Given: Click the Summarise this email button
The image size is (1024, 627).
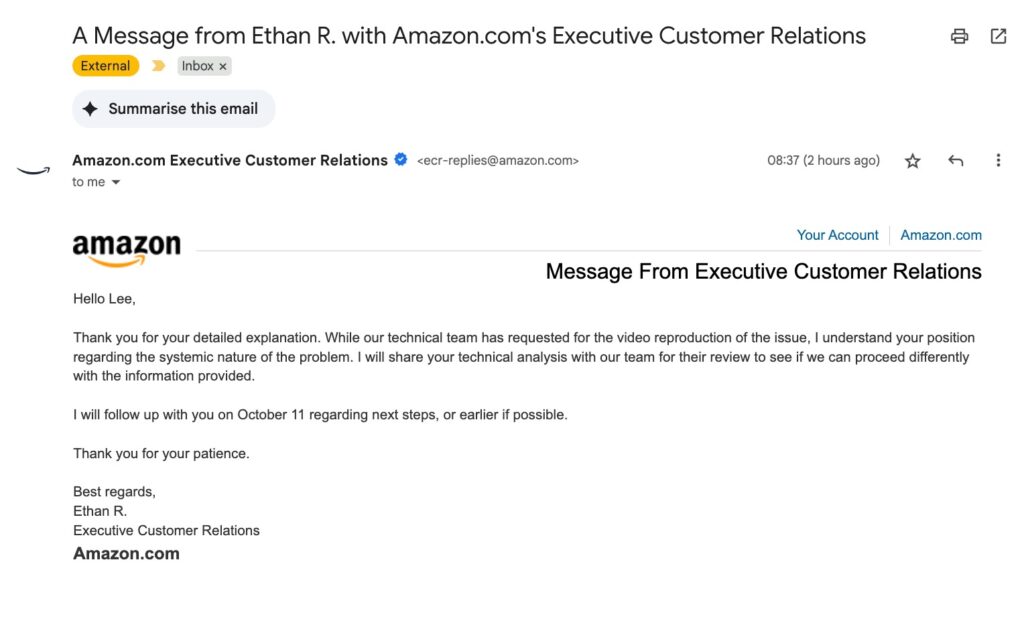Looking at the screenshot, I should click(173, 108).
